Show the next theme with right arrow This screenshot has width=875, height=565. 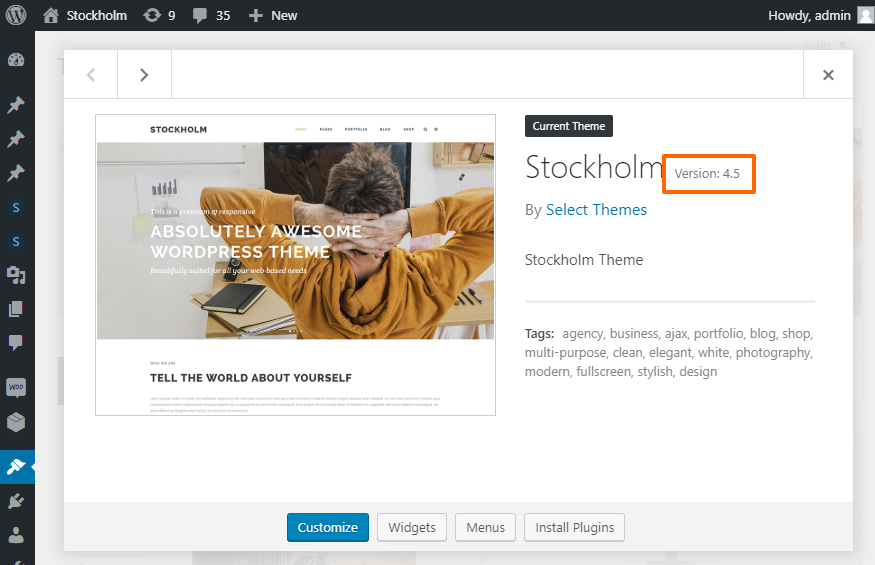(144, 74)
